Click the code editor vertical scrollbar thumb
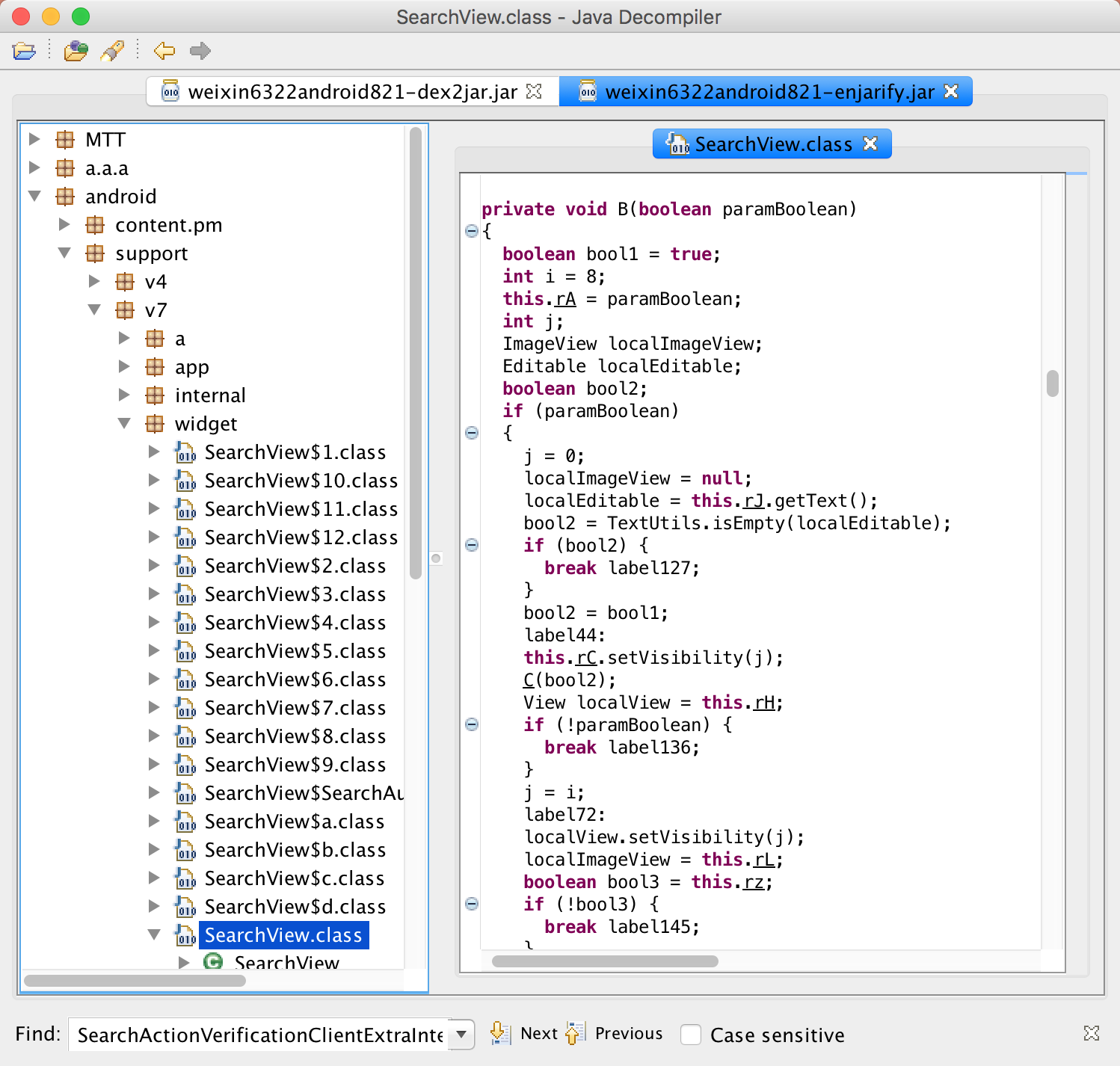The image size is (1120, 1066). click(1053, 383)
